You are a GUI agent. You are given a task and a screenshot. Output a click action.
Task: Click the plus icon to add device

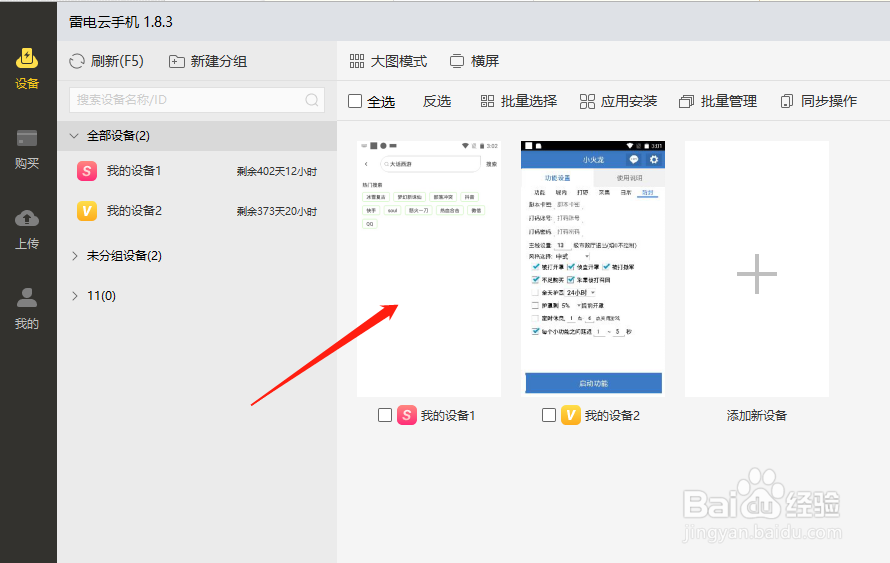pos(757,274)
